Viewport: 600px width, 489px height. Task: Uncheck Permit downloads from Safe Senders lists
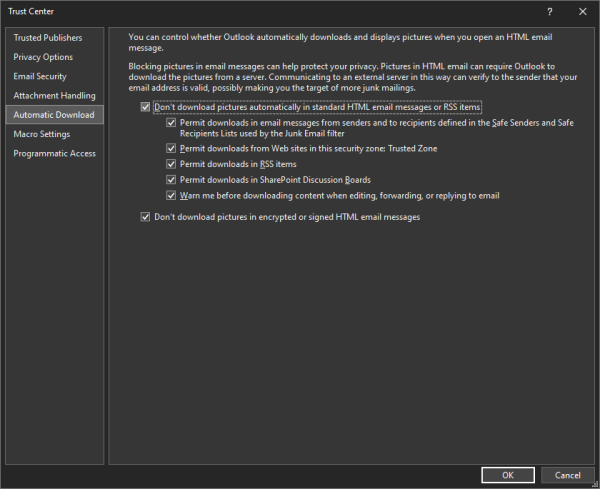[171, 123]
